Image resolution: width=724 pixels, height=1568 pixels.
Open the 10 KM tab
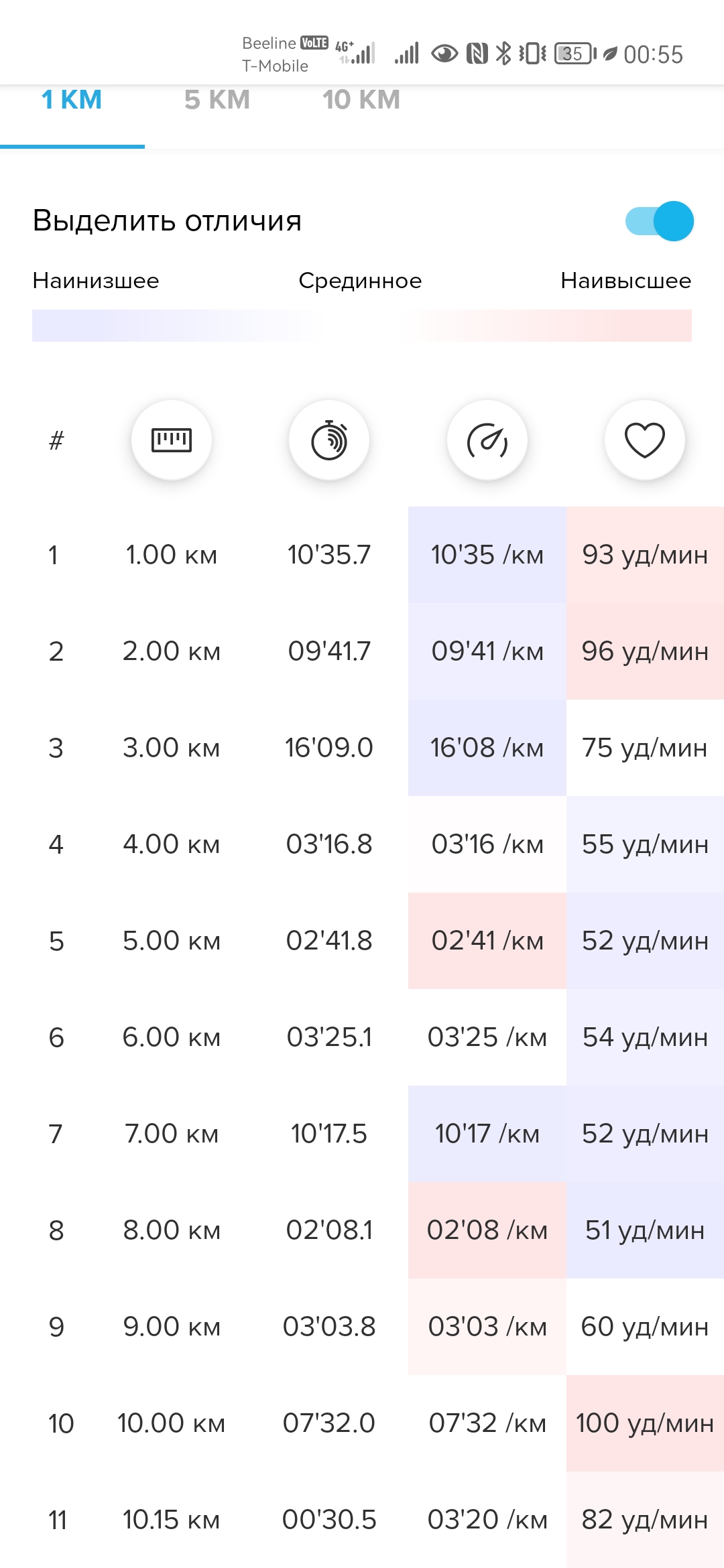coord(361,101)
